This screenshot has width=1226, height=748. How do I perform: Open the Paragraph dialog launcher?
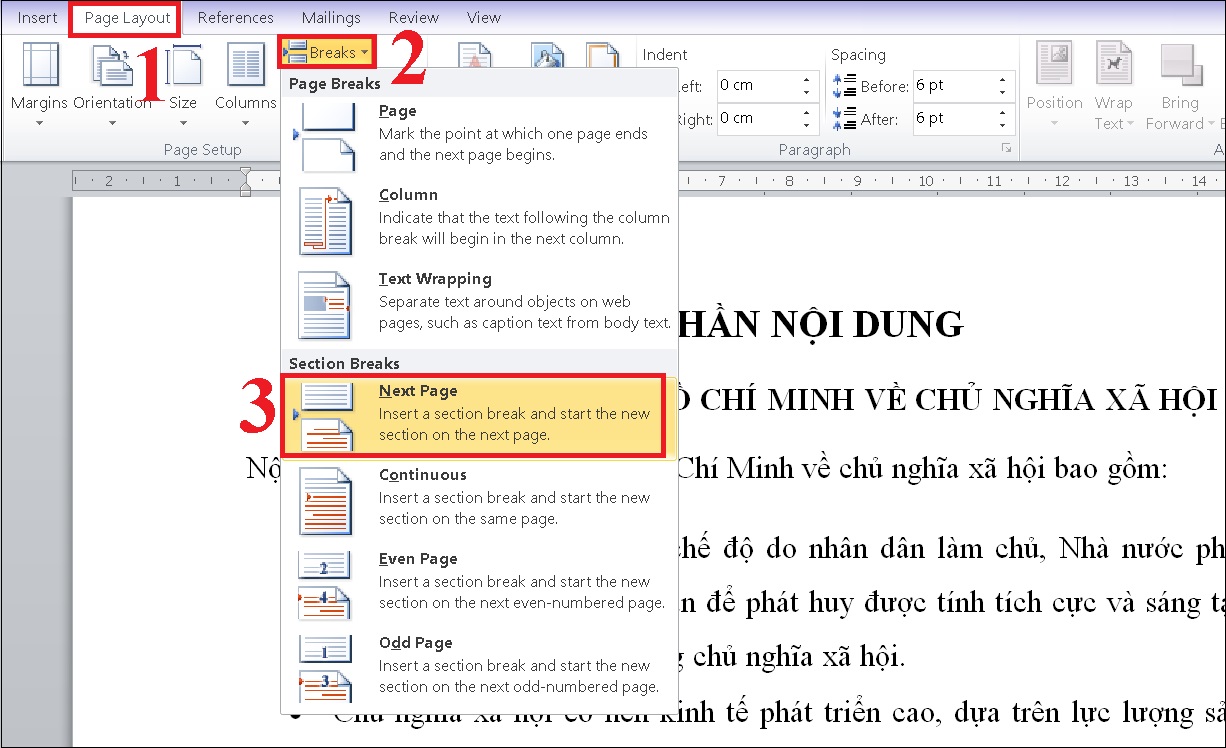pos(1008,149)
